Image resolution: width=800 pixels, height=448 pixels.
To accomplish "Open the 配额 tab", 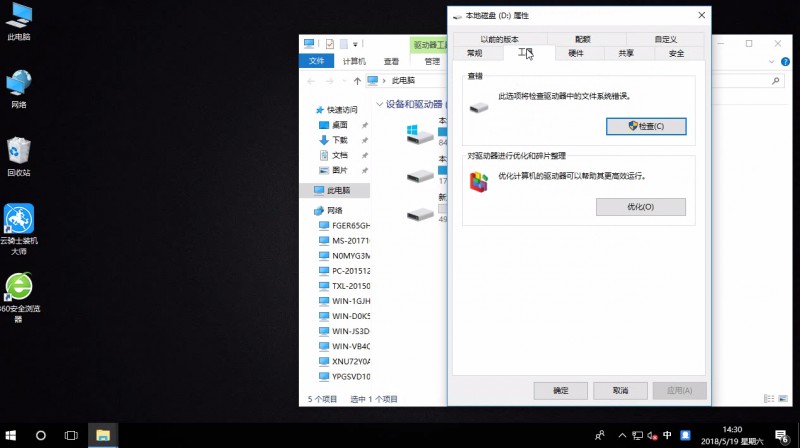I will (x=583, y=39).
